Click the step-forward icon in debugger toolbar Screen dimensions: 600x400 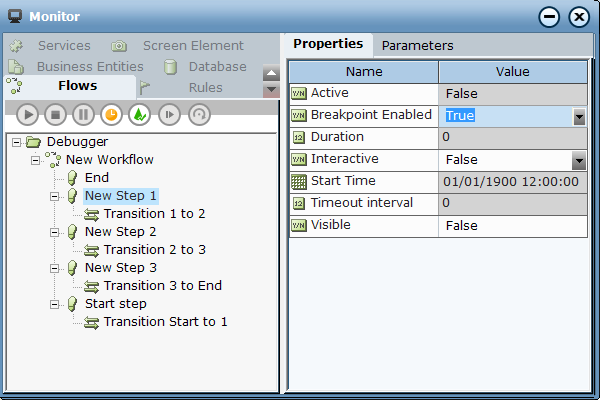point(169,114)
